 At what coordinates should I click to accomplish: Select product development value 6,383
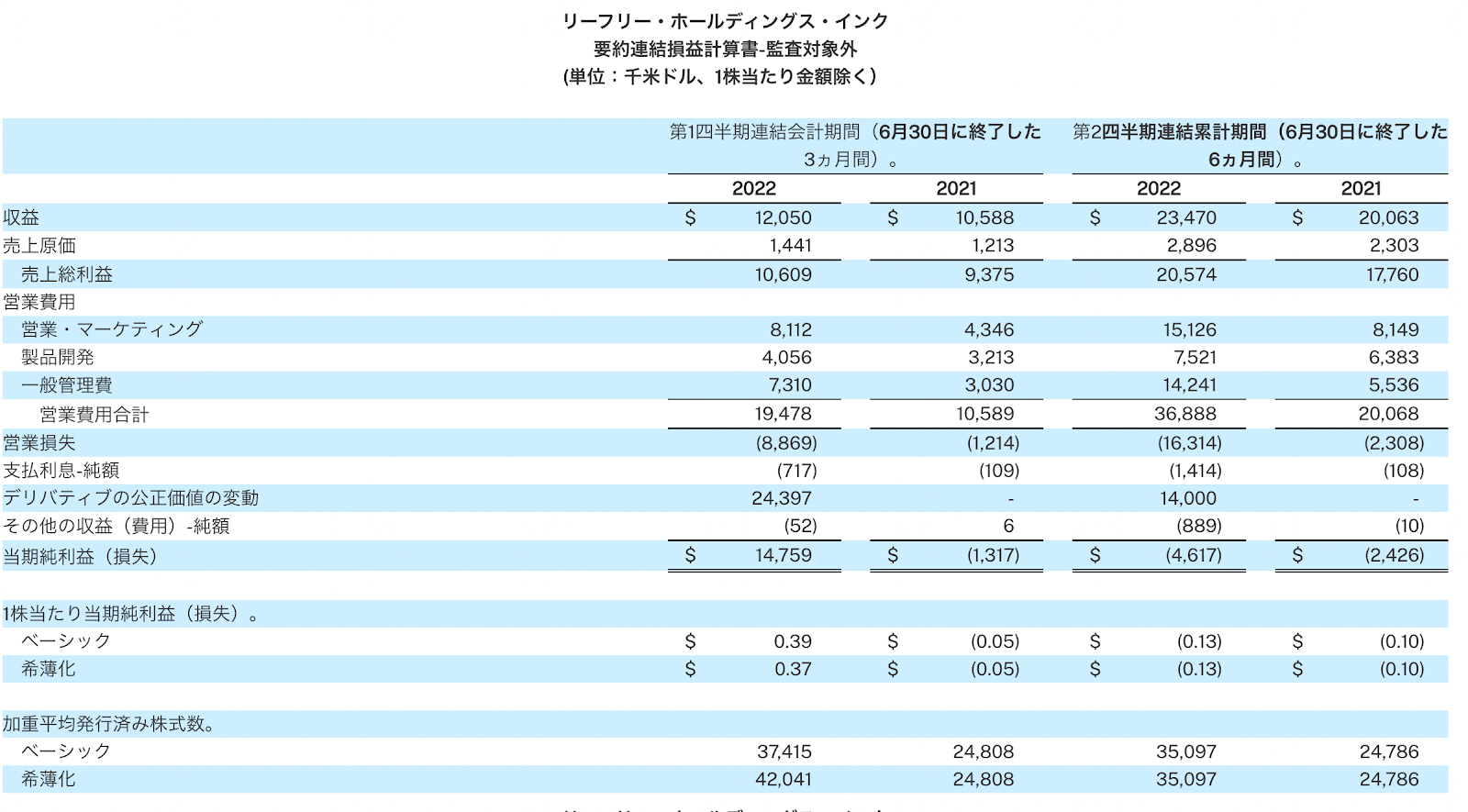(x=1394, y=357)
